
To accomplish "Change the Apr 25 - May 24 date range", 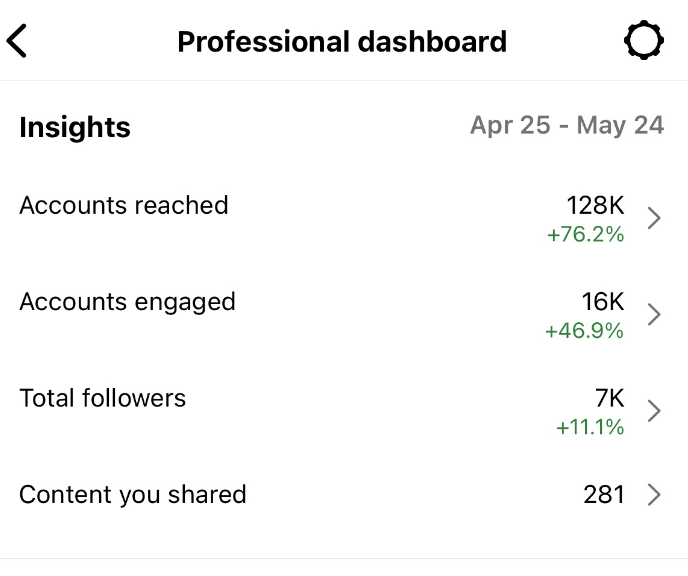I will [567, 125].
